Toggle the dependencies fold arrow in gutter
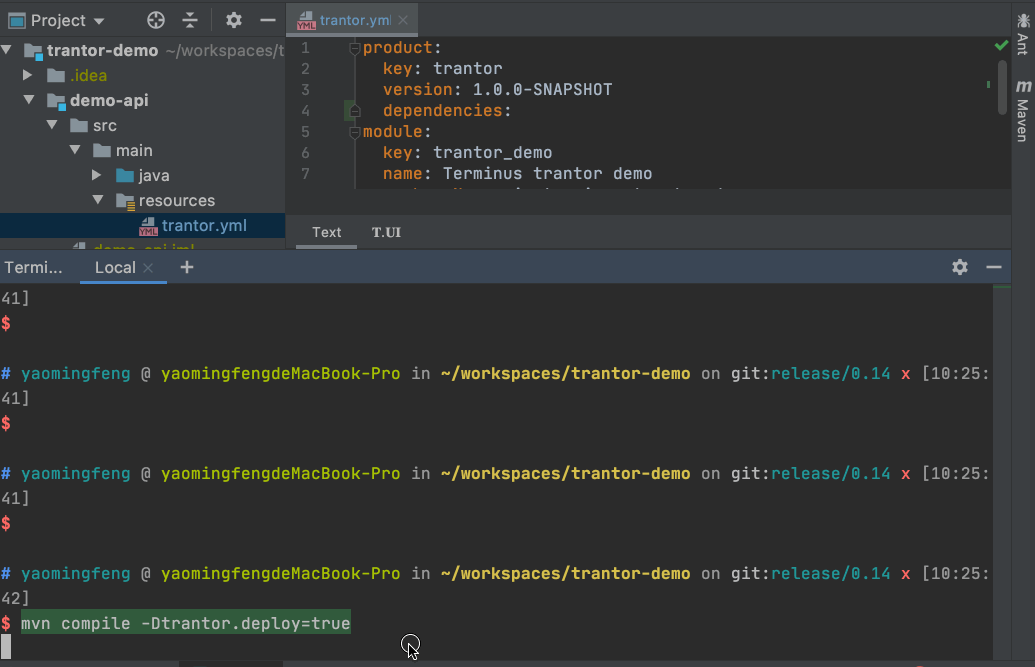Image resolution: width=1035 pixels, height=667 pixels. 353,110
